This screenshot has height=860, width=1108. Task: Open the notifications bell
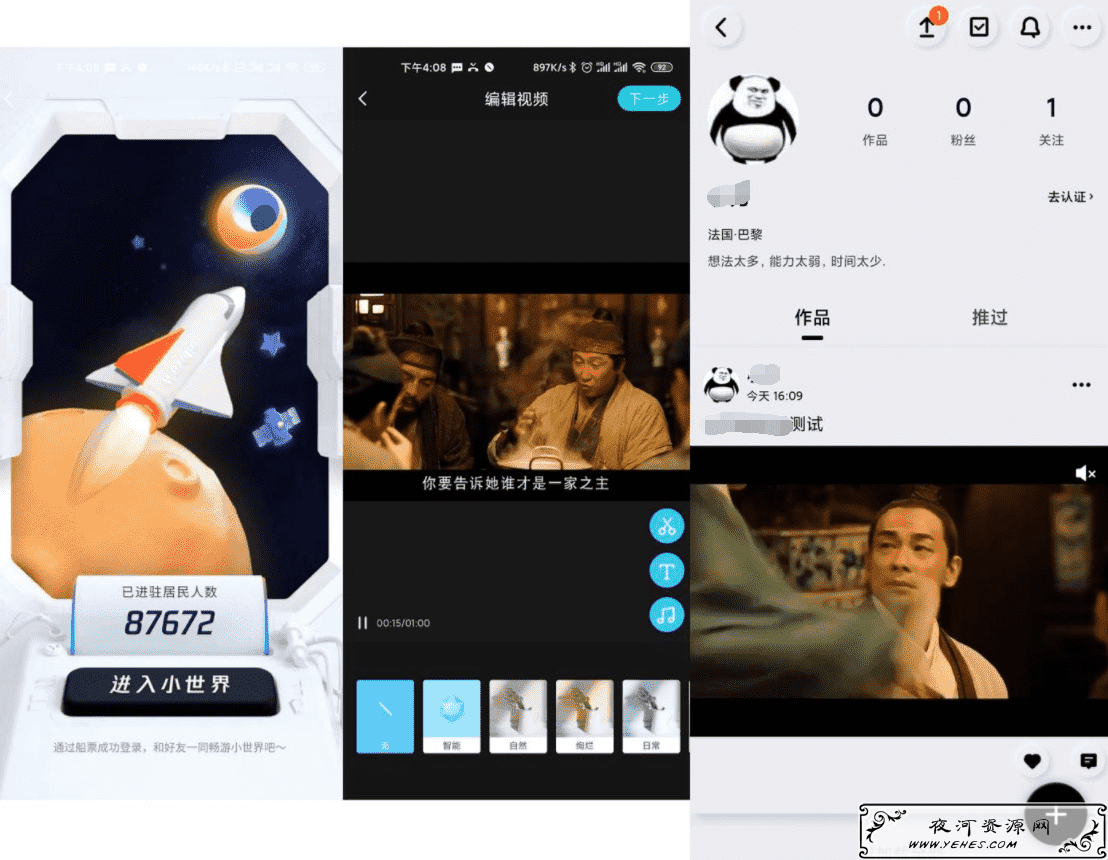[x=1030, y=28]
